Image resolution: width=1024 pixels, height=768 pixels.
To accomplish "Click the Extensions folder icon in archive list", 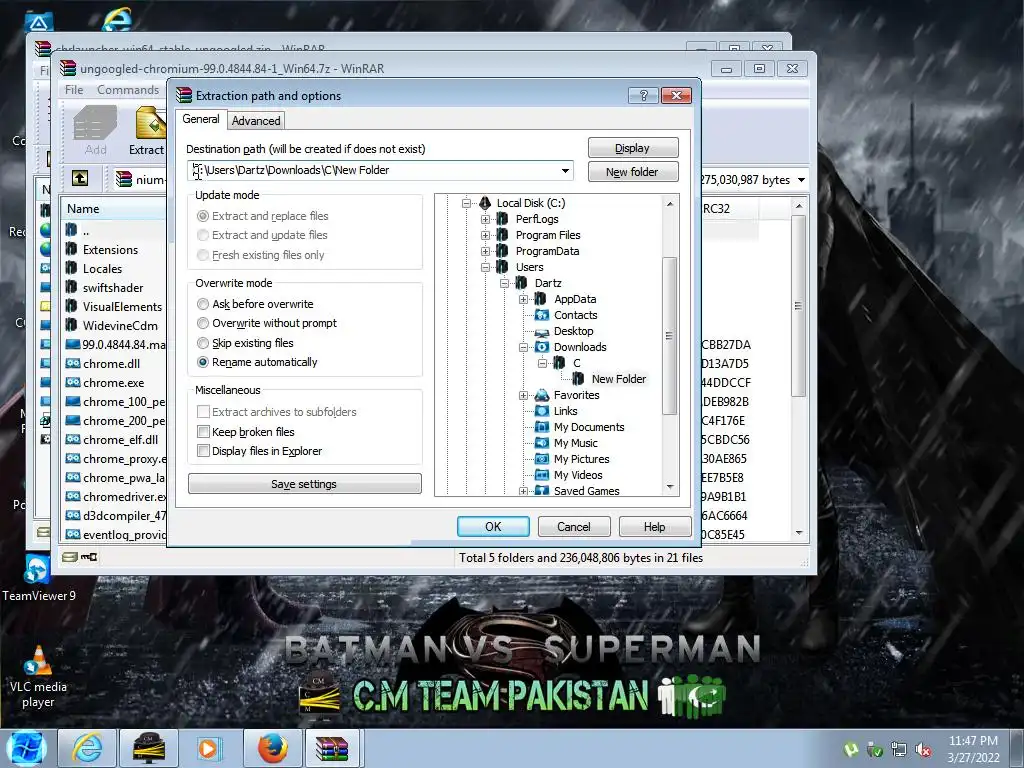I will pyautogui.click(x=72, y=249).
